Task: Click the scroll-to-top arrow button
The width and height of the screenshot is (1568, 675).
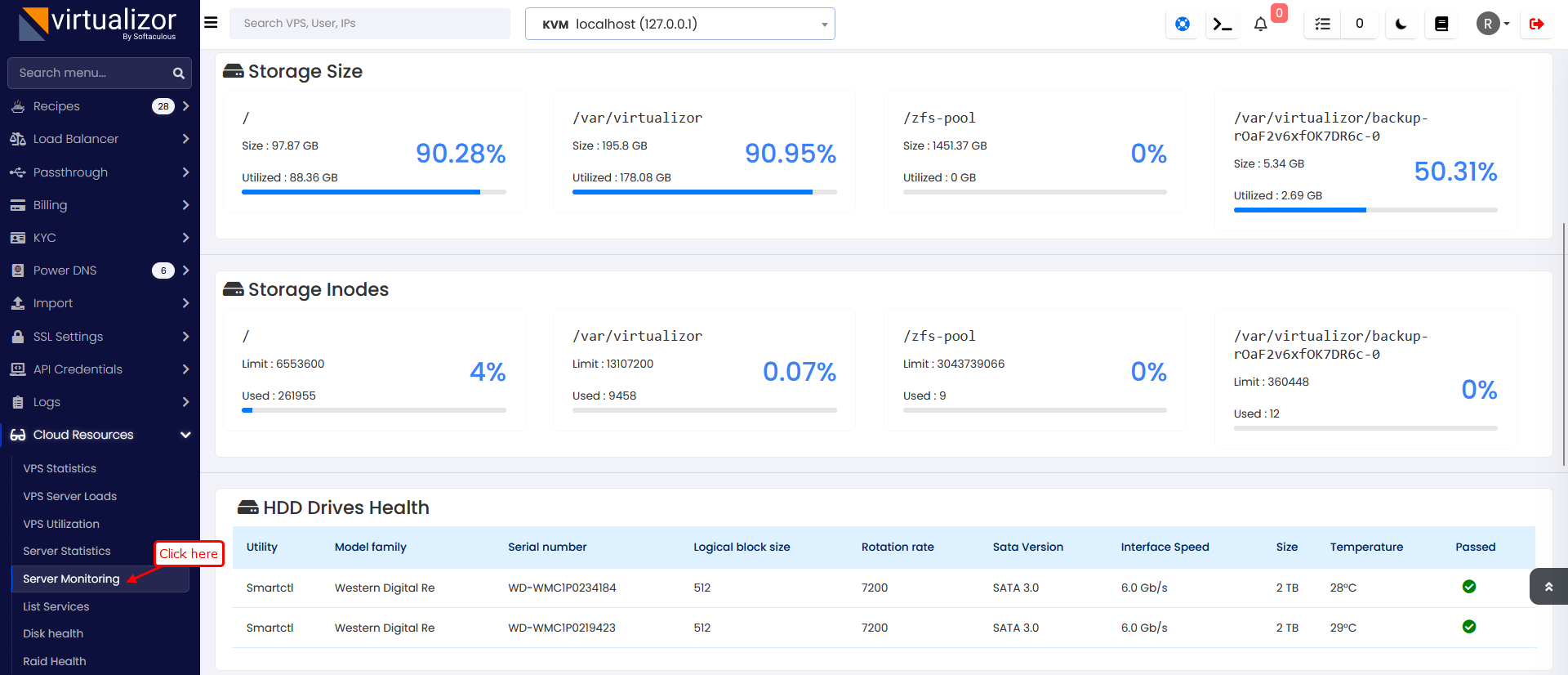Action: point(1548,586)
